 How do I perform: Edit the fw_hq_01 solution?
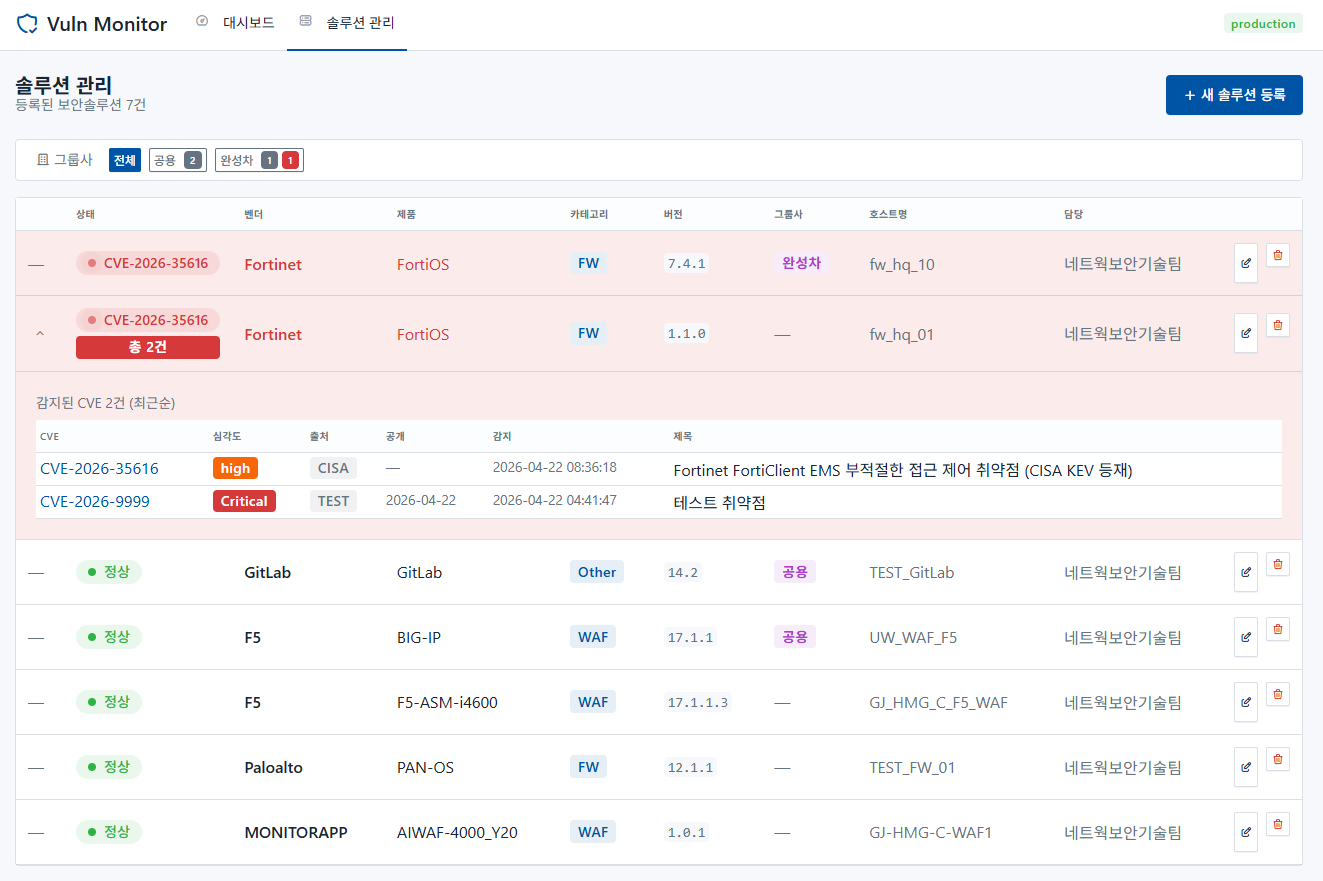[x=1246, y=334]
